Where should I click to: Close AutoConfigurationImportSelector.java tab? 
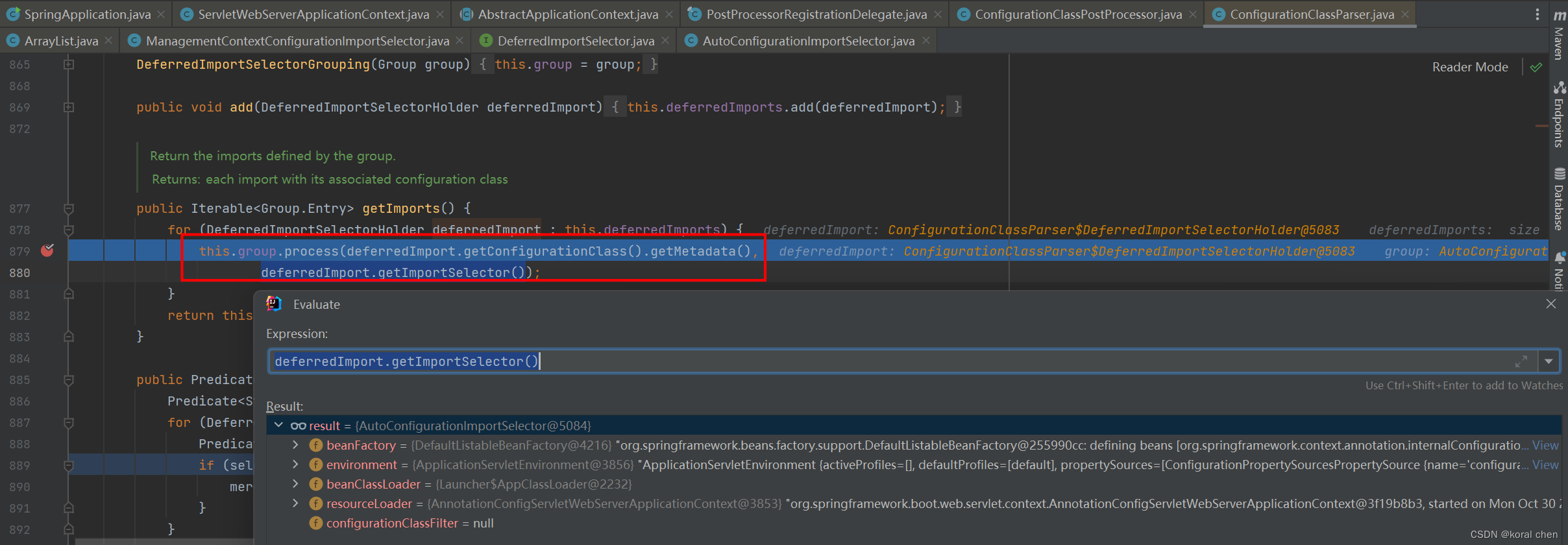pyautogui.click(x=926, y=41)
